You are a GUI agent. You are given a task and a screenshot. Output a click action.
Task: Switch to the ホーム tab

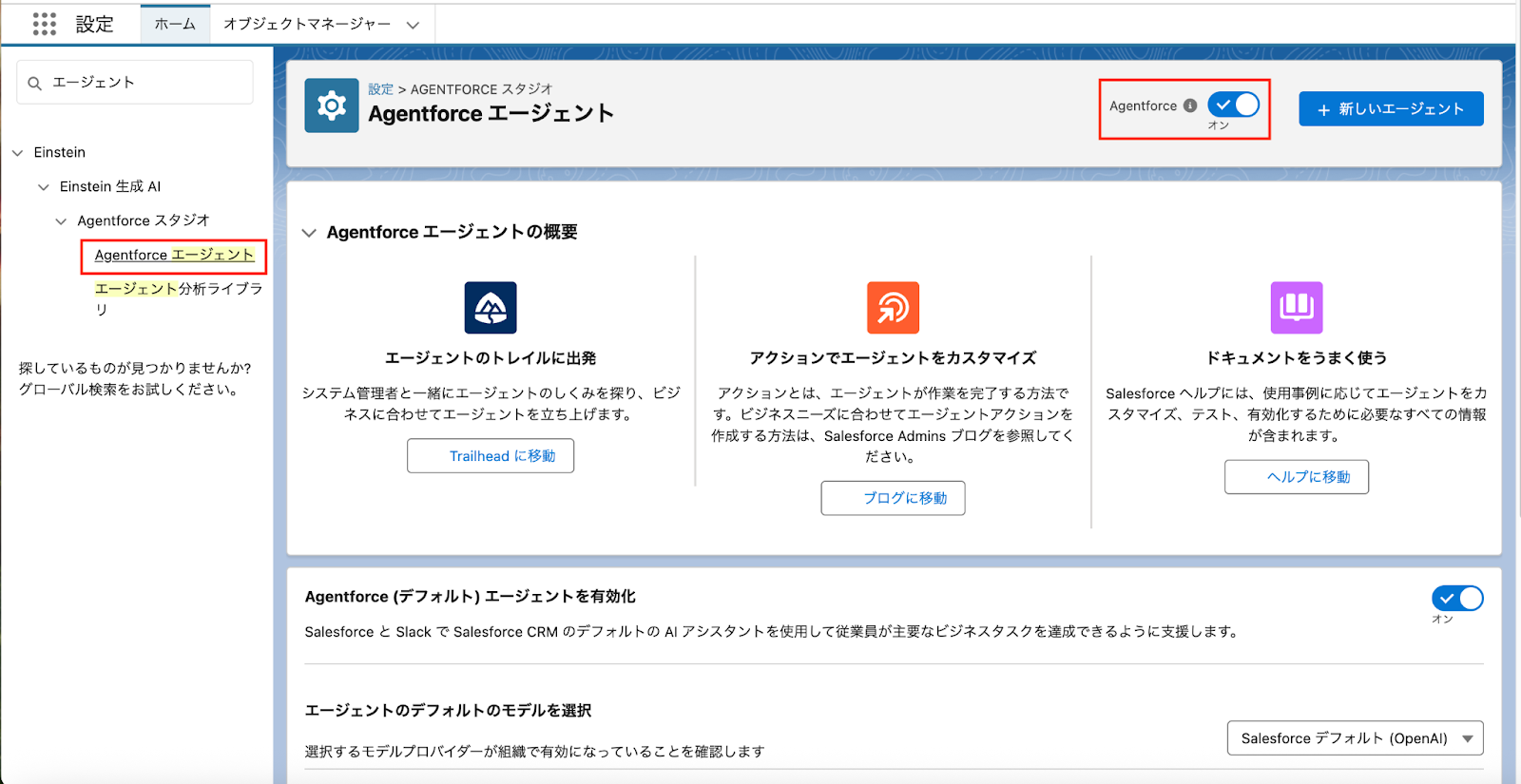175,24
